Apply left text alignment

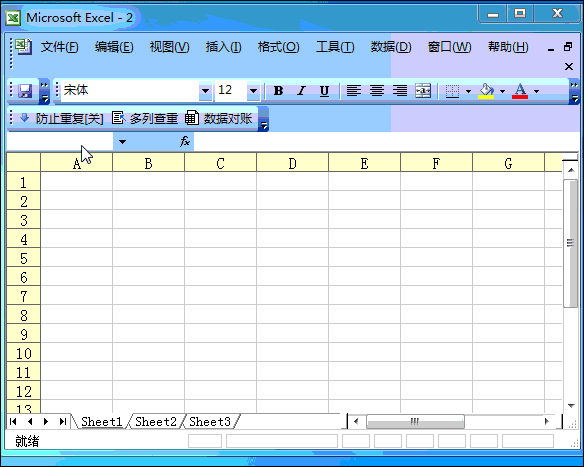(354, 90)
